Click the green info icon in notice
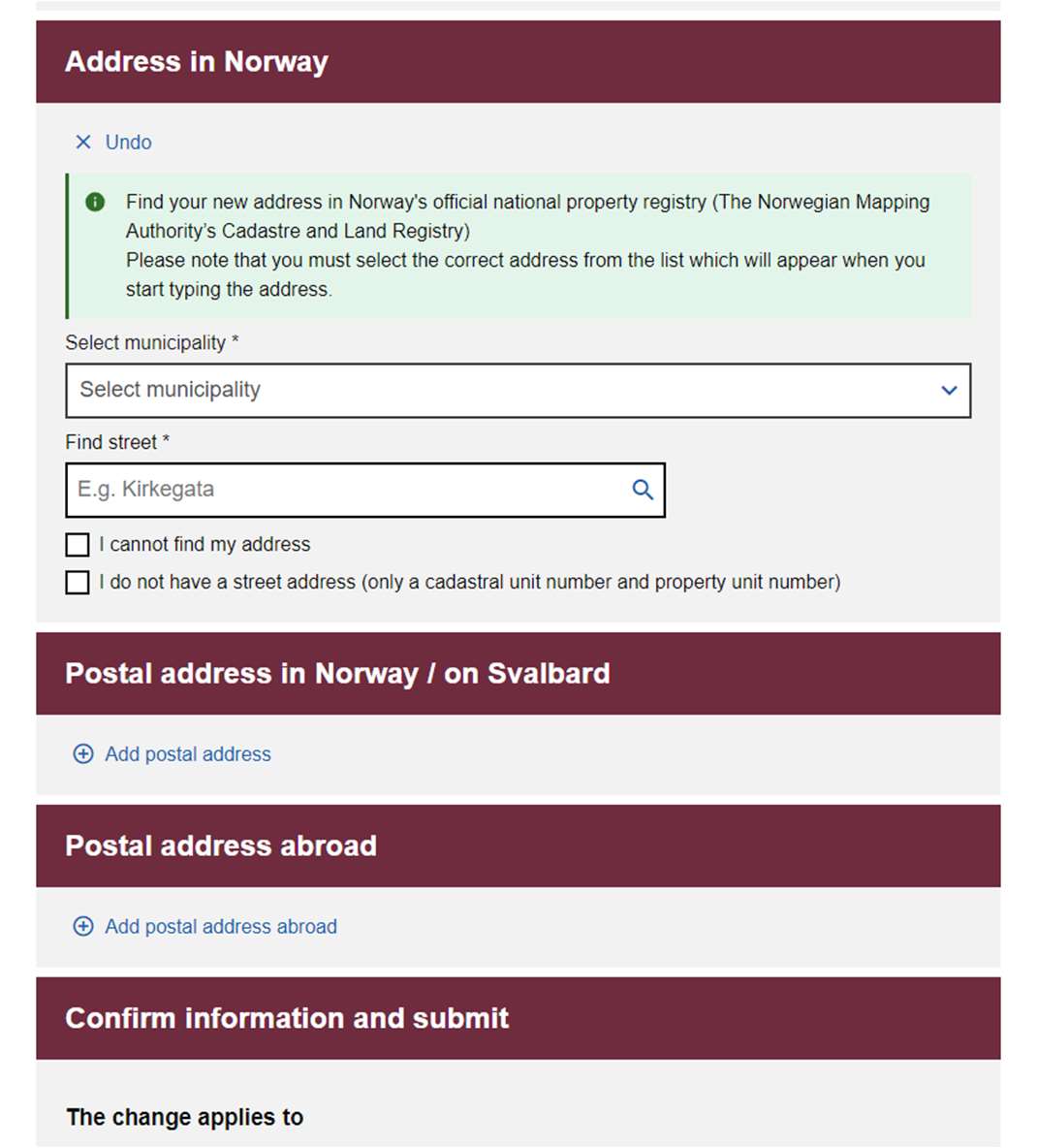The width and height of the screenshot is (1037, 1148). (x=95, y=202)
